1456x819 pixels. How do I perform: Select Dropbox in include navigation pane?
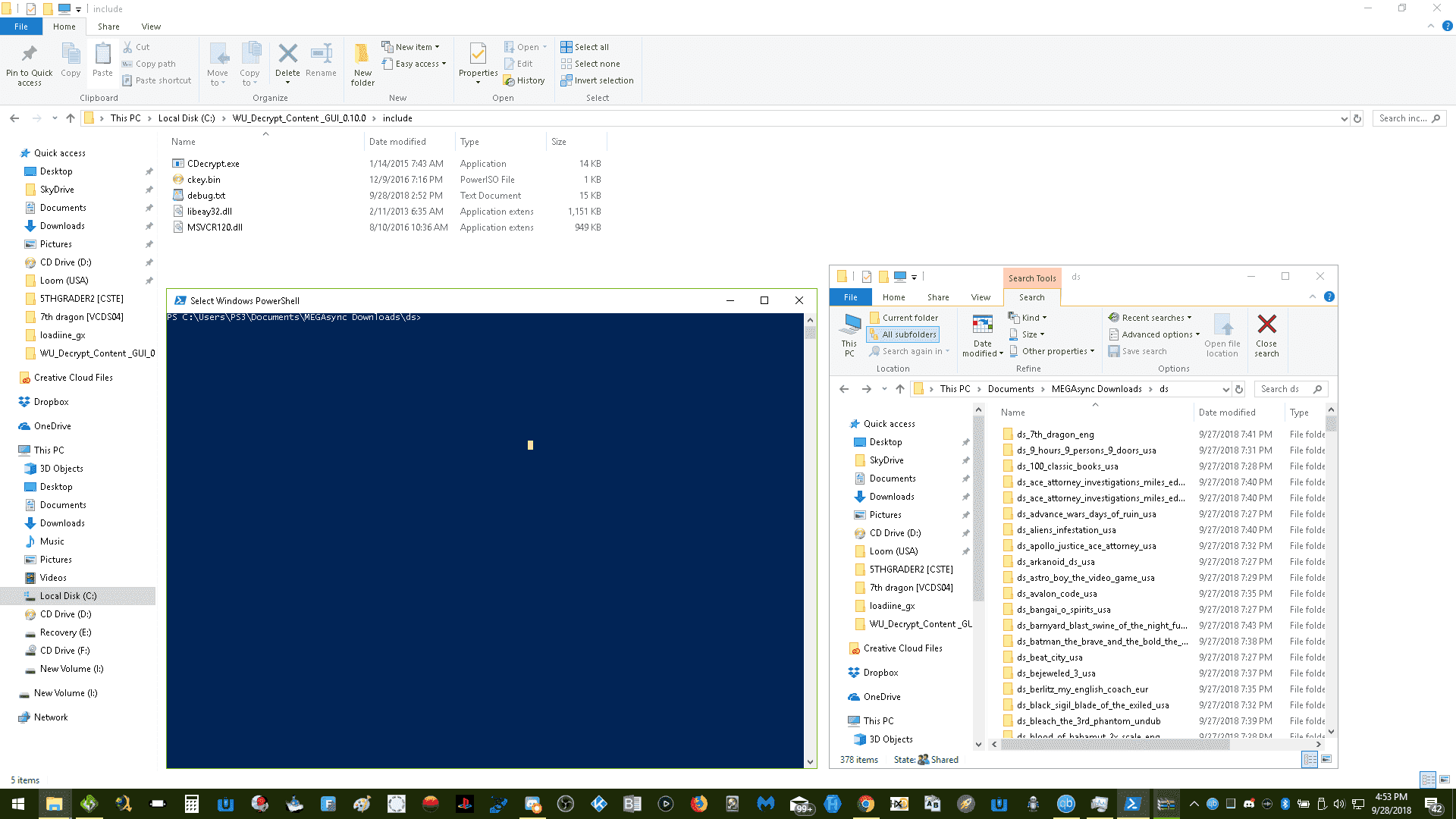point(51,402)
